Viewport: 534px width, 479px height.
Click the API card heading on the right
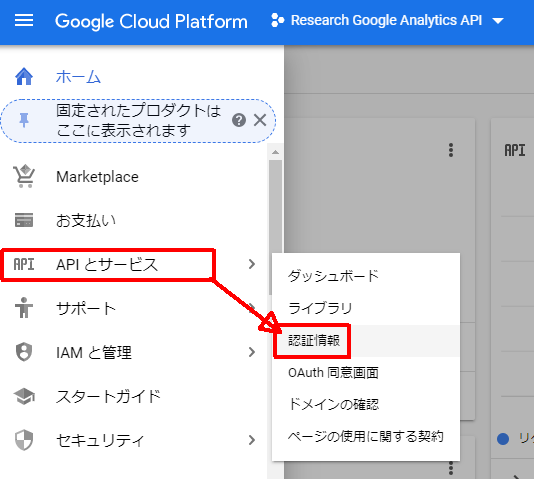point(515,150)
